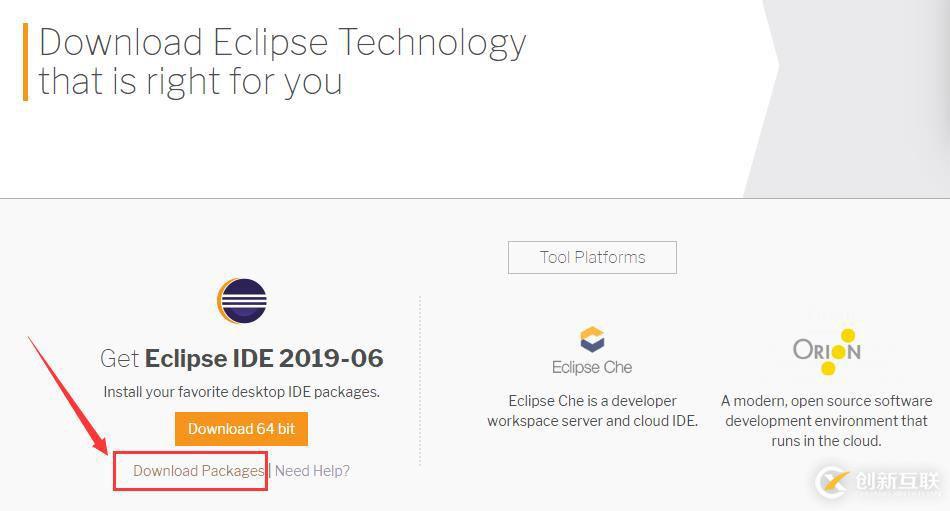
Task: Click the orange bar beside the heading
Action: (x=25, y=62)
